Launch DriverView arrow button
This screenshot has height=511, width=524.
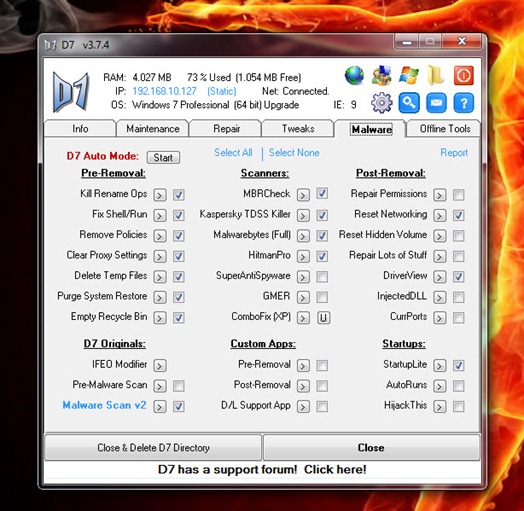pyautogui.click(x=439, y=277)
